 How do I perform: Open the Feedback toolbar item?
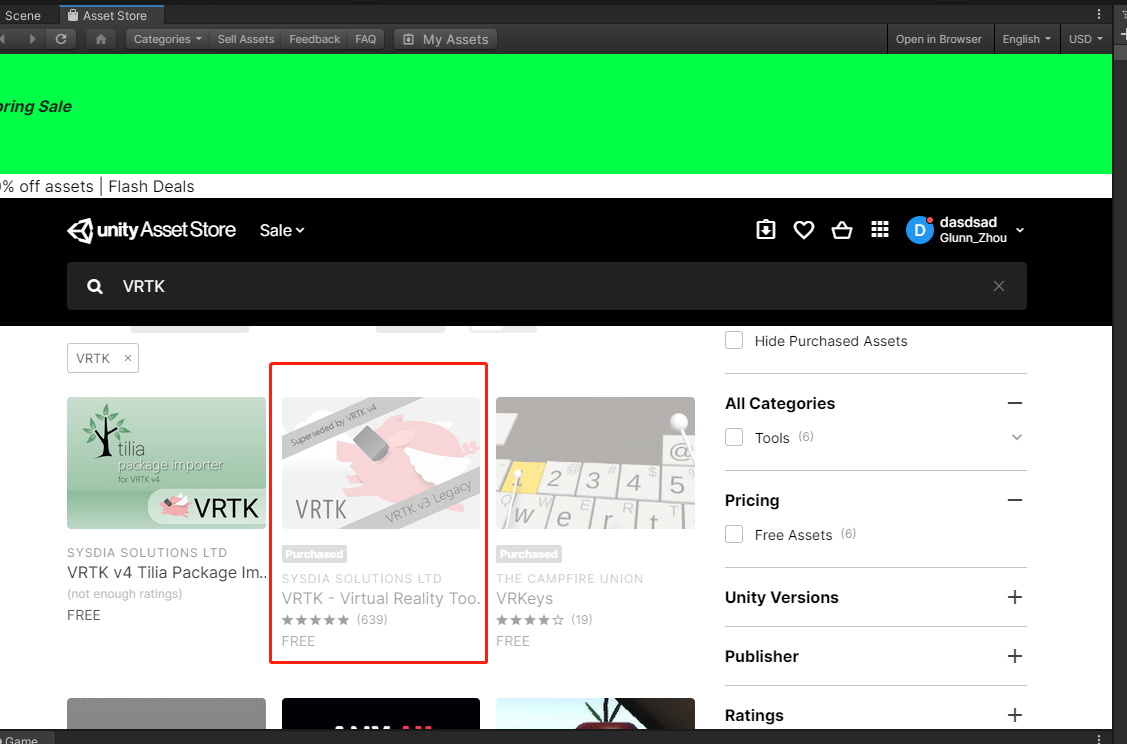314,39
